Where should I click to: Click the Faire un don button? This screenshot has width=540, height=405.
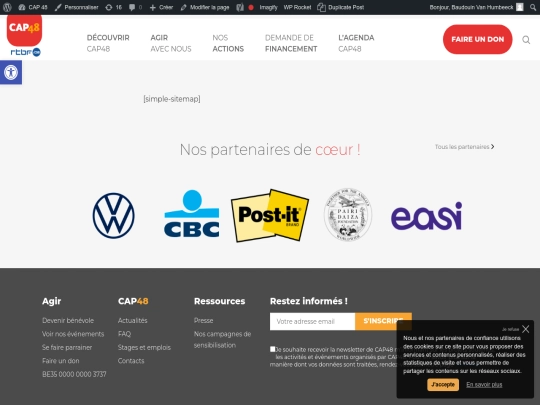click(477, 39)
